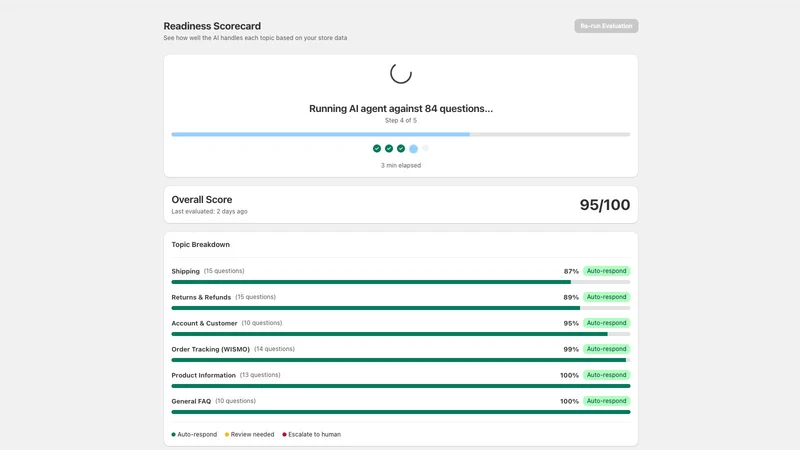Click the Account & Customer score bar
800x450 pixels.
coord(401,334)
